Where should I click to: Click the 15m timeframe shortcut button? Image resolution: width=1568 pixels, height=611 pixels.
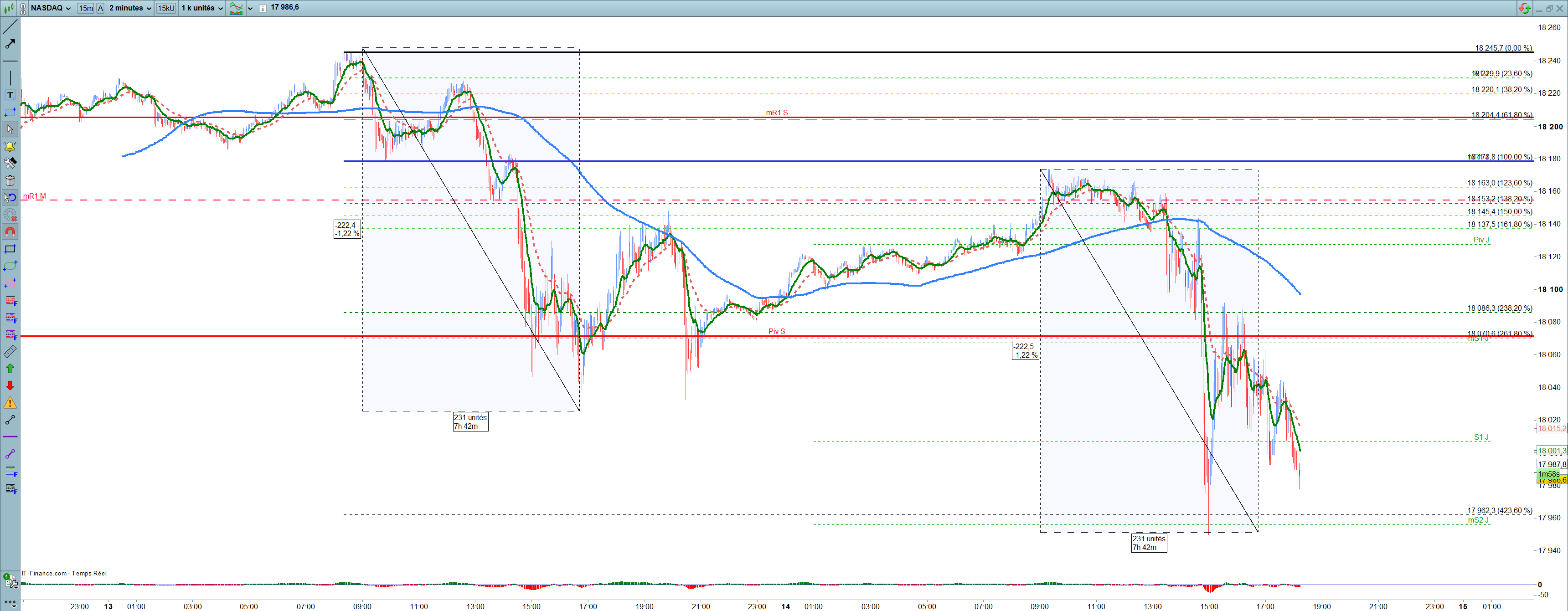[x=85, y=8]
